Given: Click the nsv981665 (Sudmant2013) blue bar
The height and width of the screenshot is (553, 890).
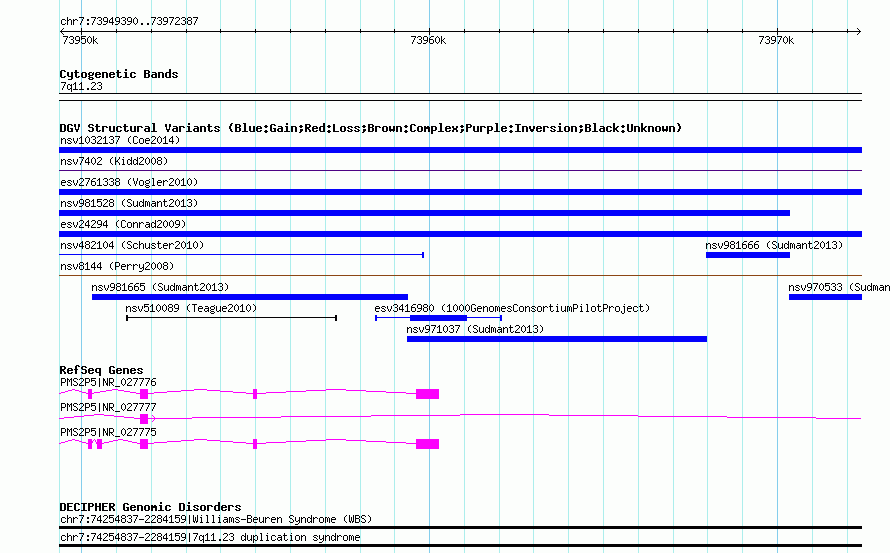Looking at the screenshot, I should click(250, 297).
